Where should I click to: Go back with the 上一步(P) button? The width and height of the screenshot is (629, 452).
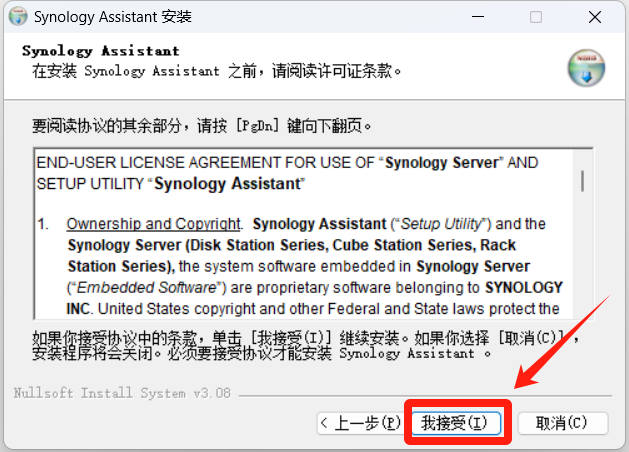(360, 423)
